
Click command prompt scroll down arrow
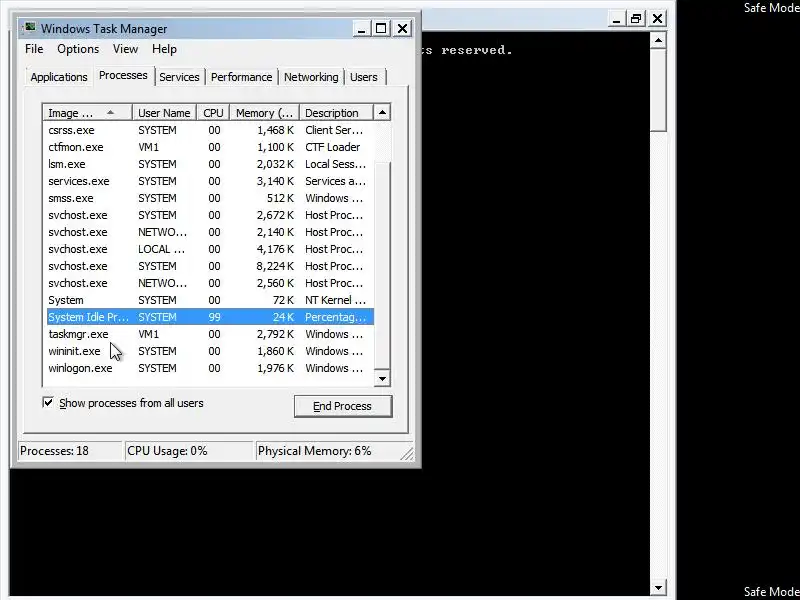[658, 588]
